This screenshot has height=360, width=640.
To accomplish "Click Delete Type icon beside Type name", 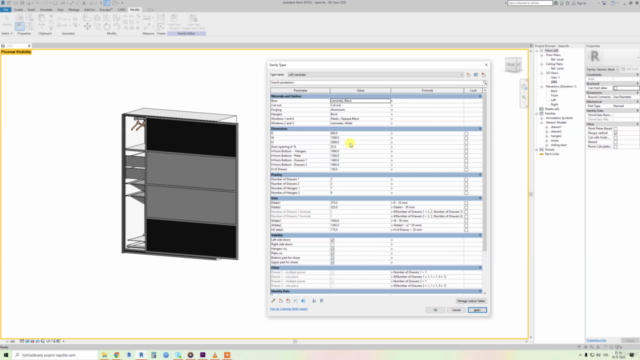I will [x=484, y=75].
